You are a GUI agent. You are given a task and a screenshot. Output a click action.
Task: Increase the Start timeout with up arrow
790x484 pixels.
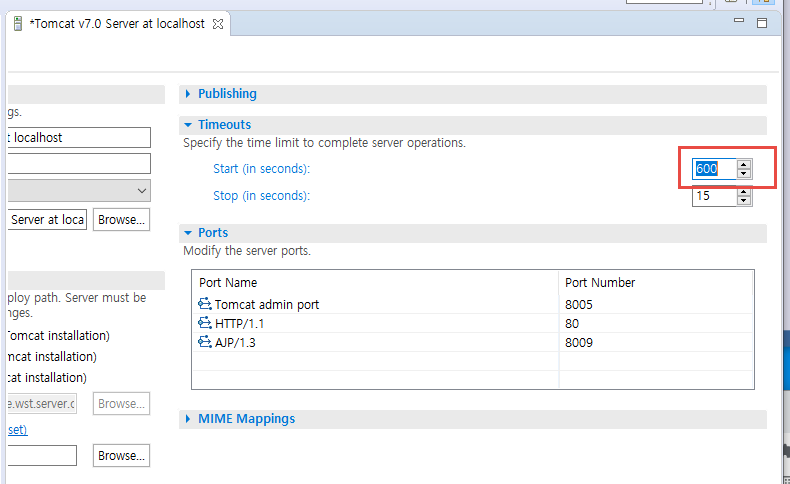pos(744,164)
